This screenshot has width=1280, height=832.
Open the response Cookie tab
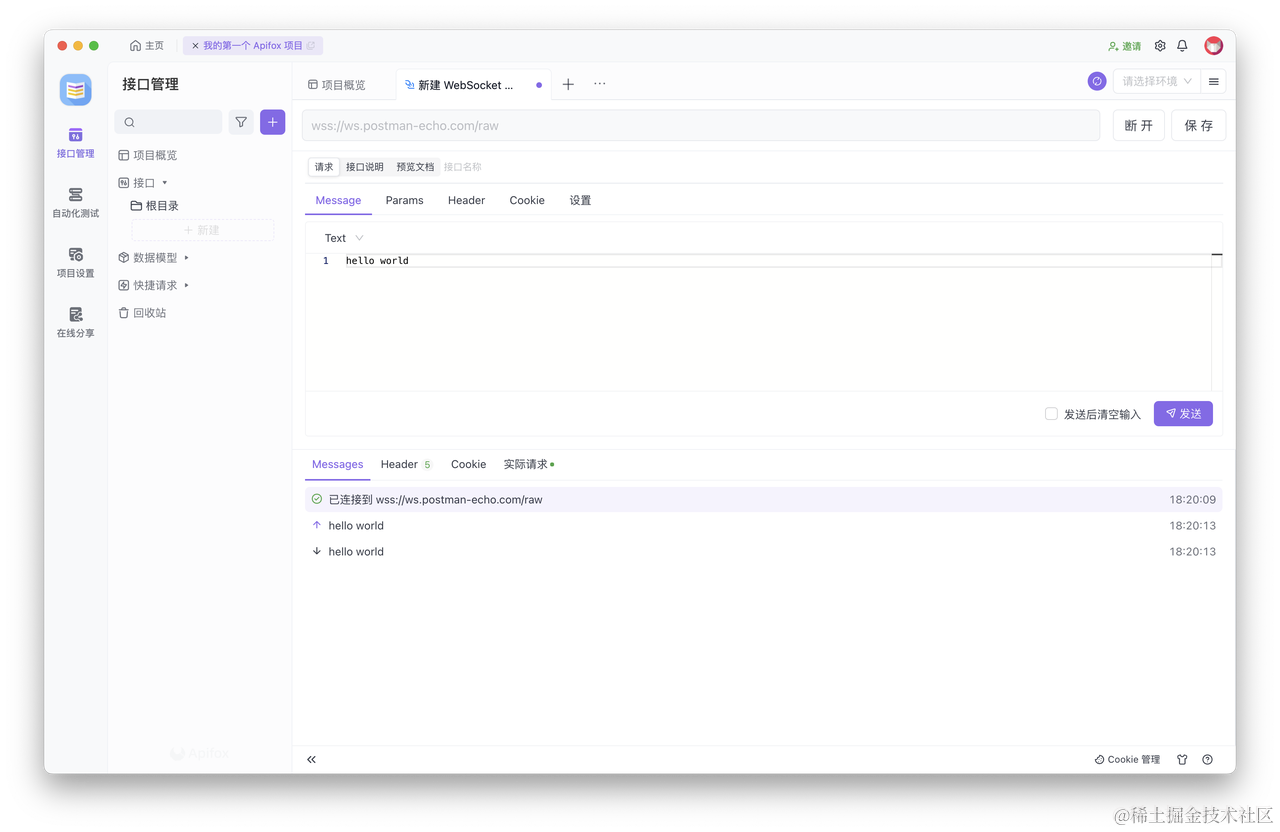pos(468,464)
